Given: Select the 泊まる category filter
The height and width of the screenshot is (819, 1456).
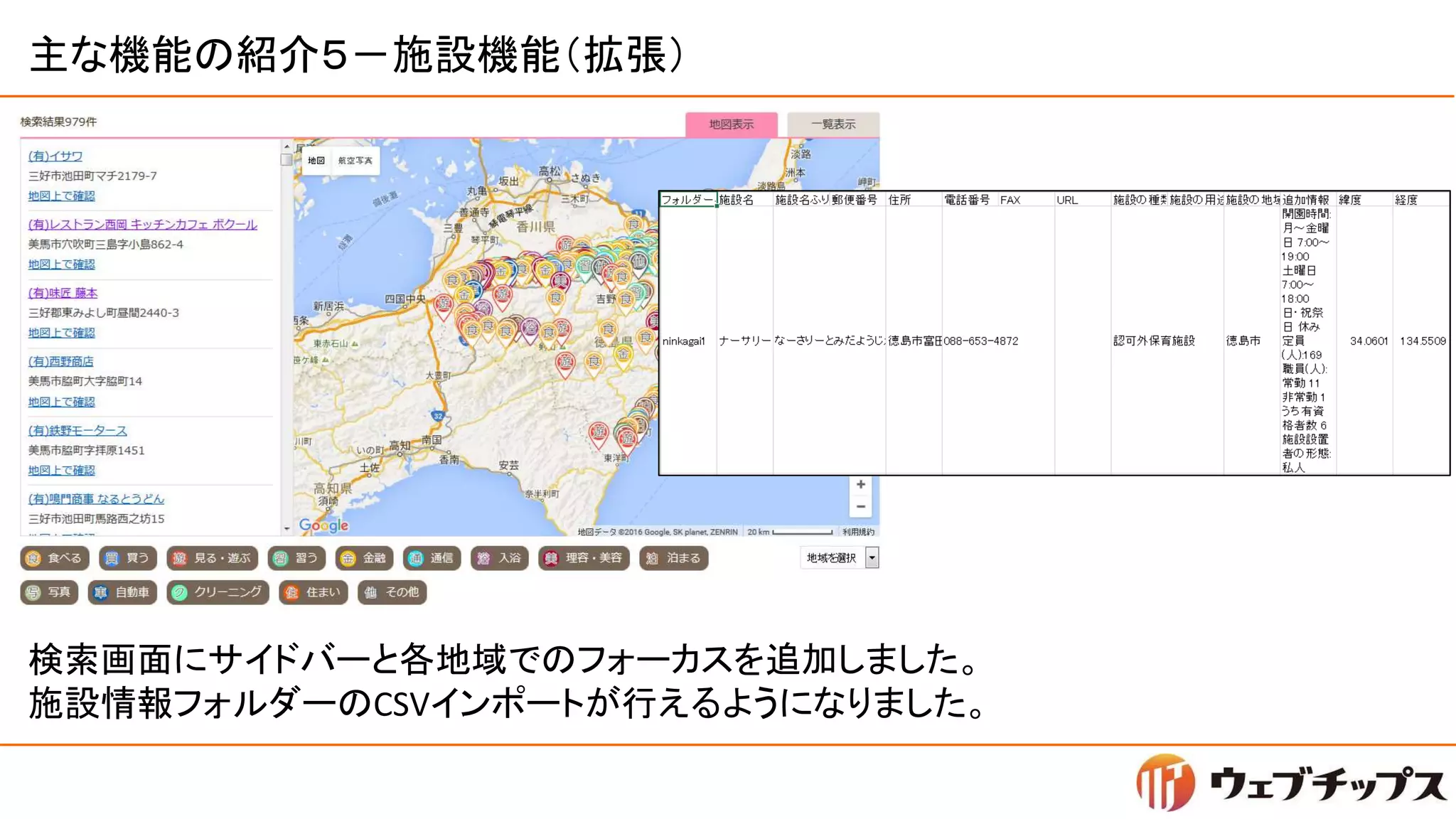Looking at the screenshot, I should (x=674, y=558).
